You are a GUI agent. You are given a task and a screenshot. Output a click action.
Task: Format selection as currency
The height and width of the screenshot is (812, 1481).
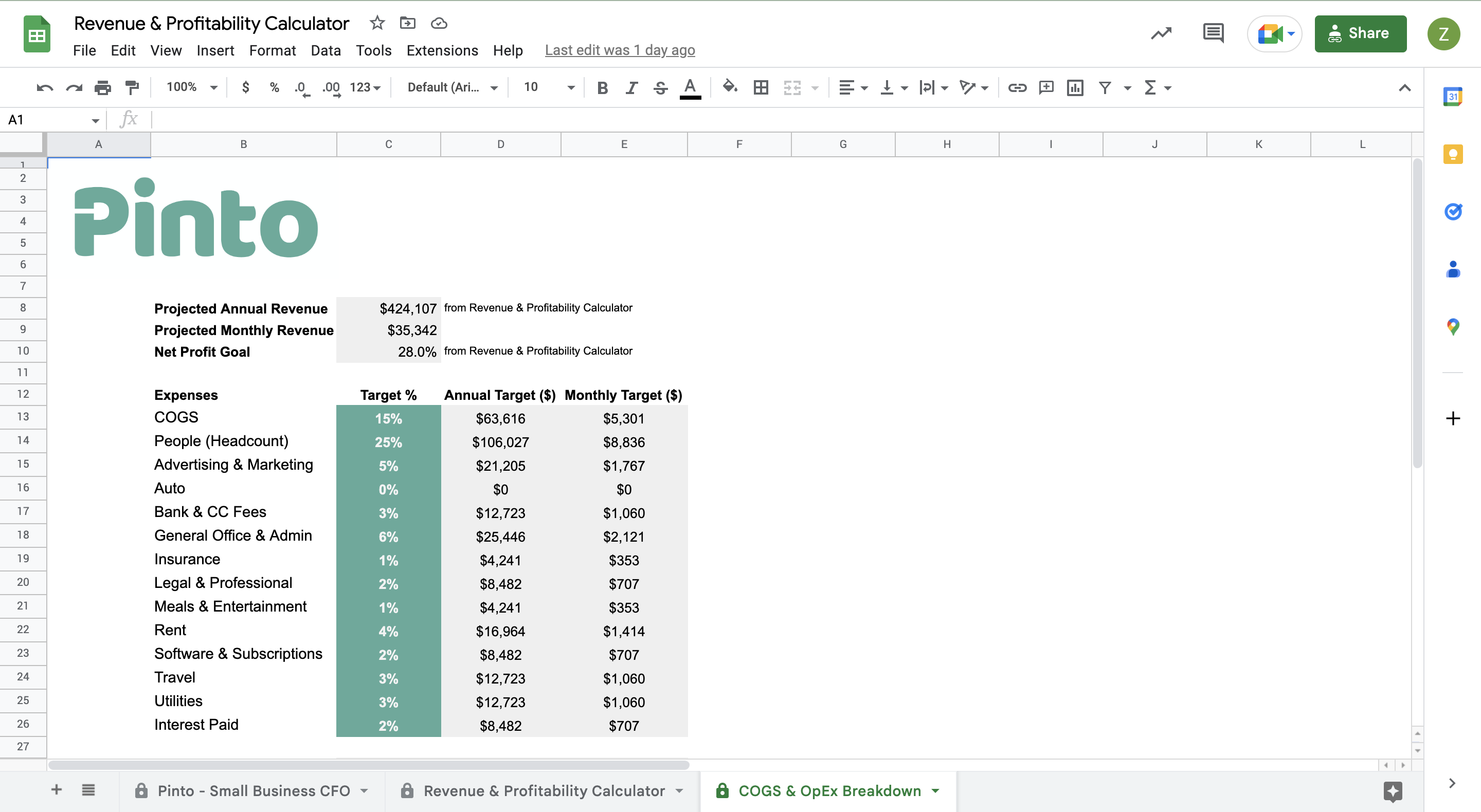click(245, 87)
